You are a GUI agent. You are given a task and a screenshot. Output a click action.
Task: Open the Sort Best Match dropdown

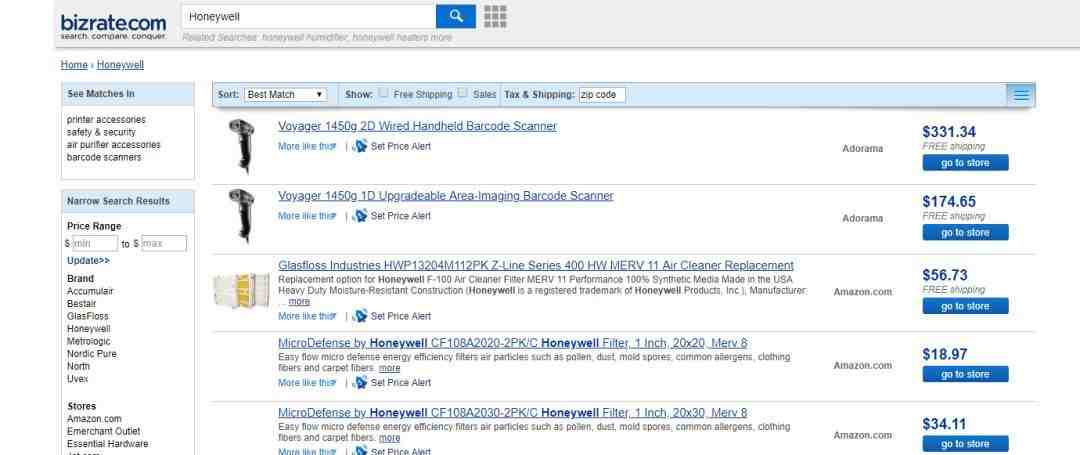click(x=286, y=95)
